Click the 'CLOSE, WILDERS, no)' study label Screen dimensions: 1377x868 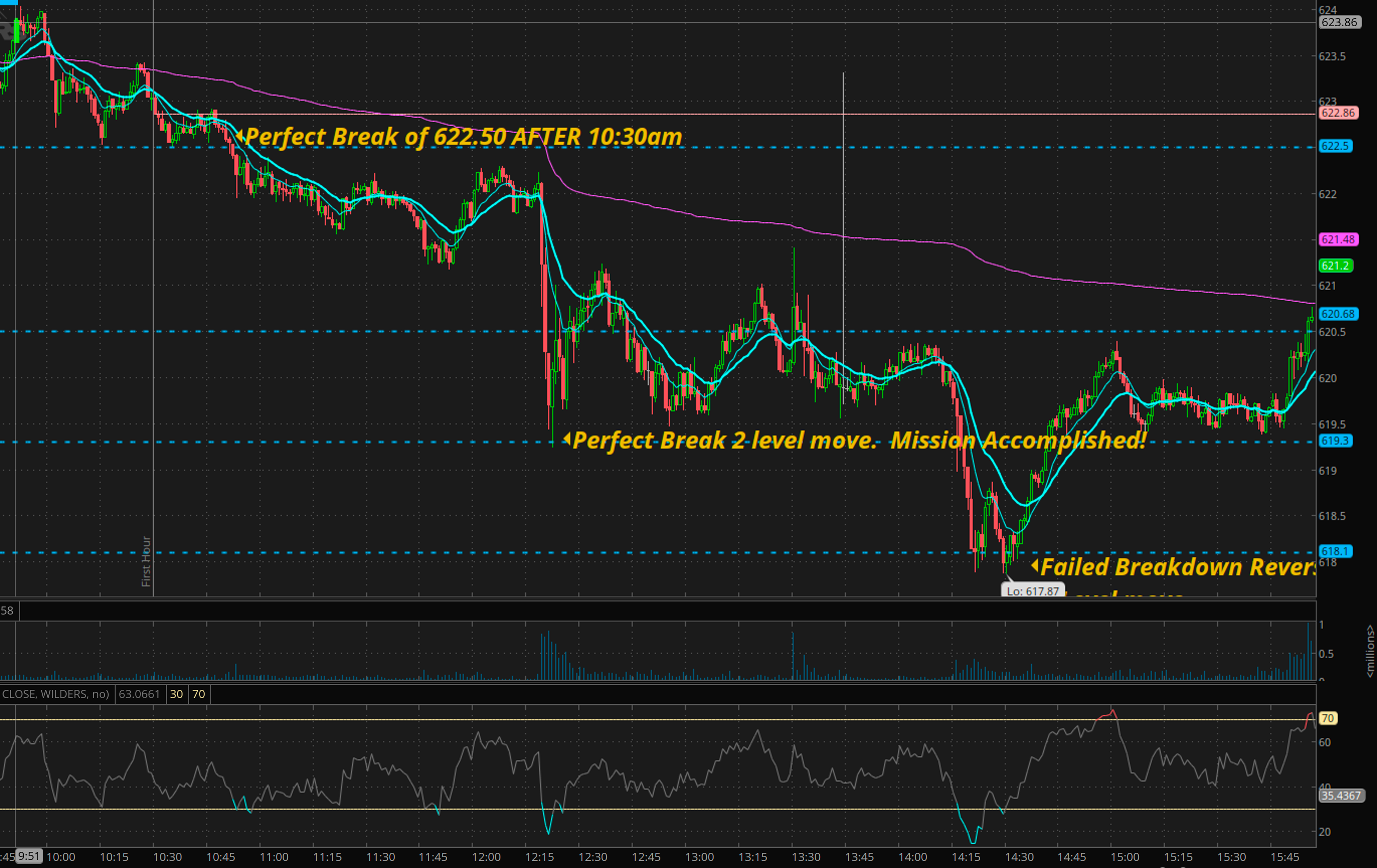55,693
